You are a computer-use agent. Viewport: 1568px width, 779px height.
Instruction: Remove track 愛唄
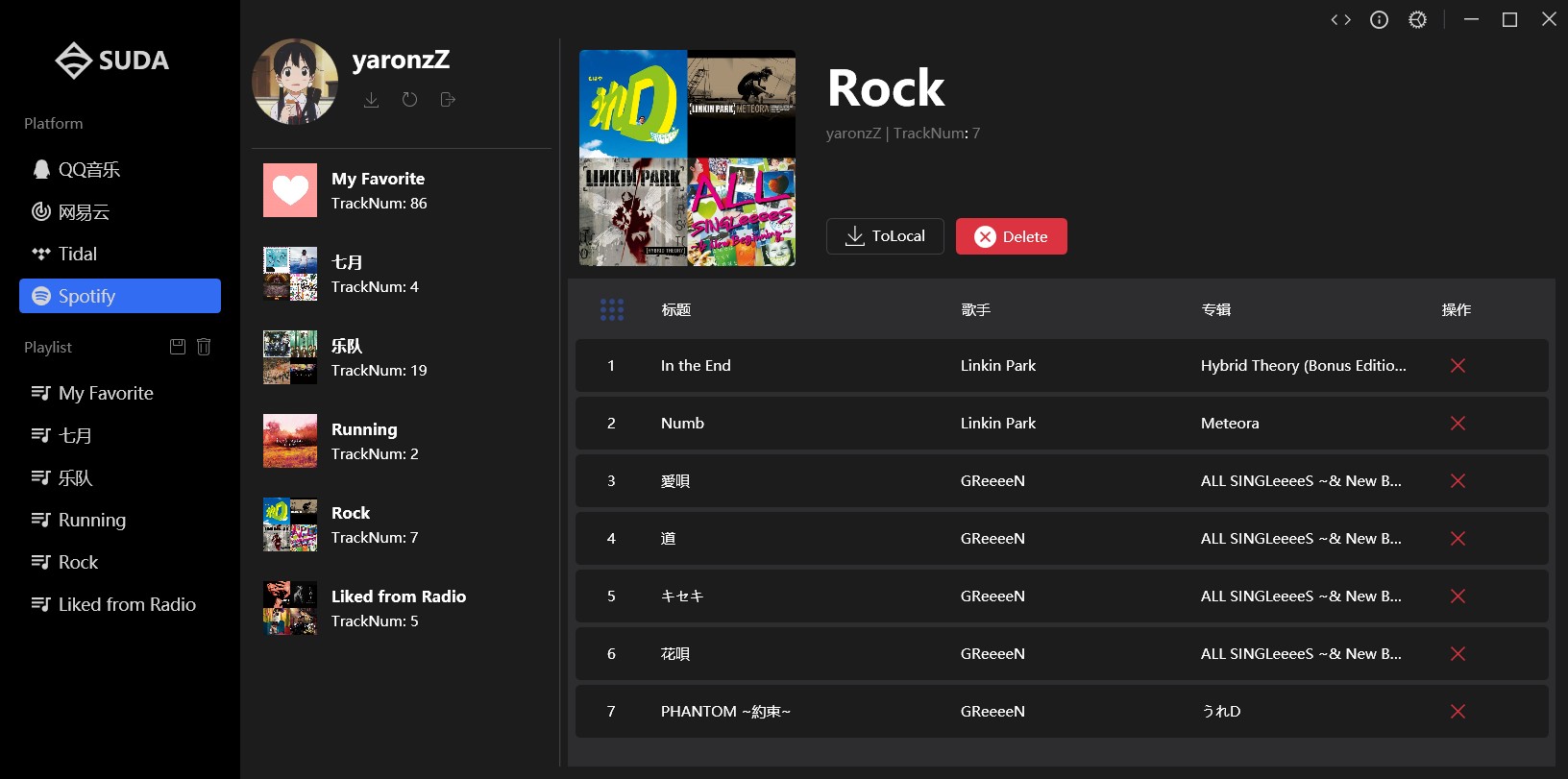(x=1458, y=480)
